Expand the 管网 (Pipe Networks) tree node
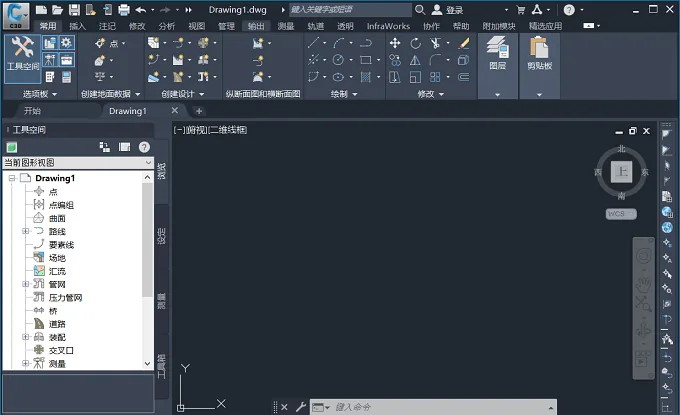Viewport: 680px width, 415px height. (26, 284)
